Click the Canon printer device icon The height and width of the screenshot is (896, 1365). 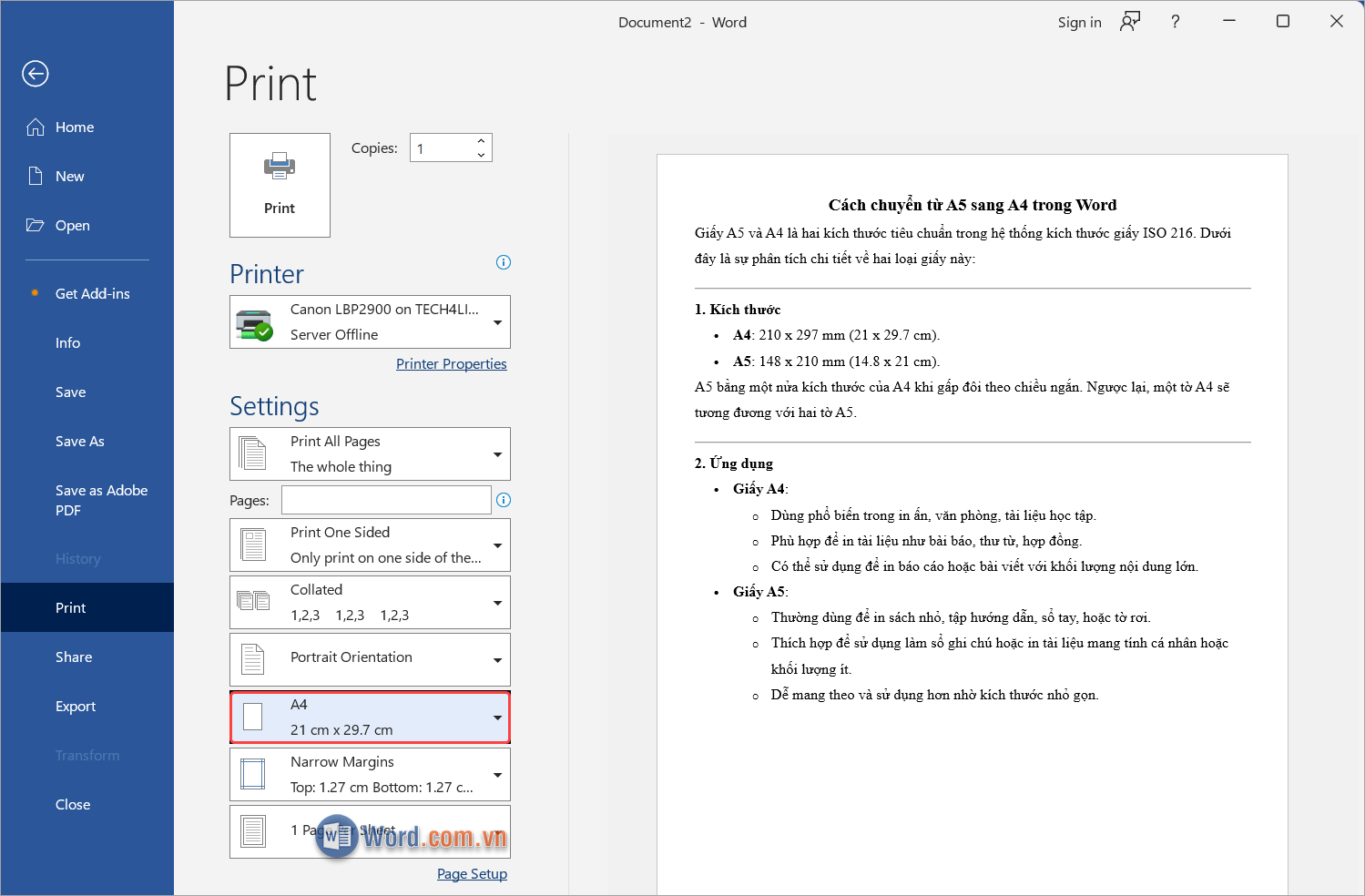pos(254,324)
